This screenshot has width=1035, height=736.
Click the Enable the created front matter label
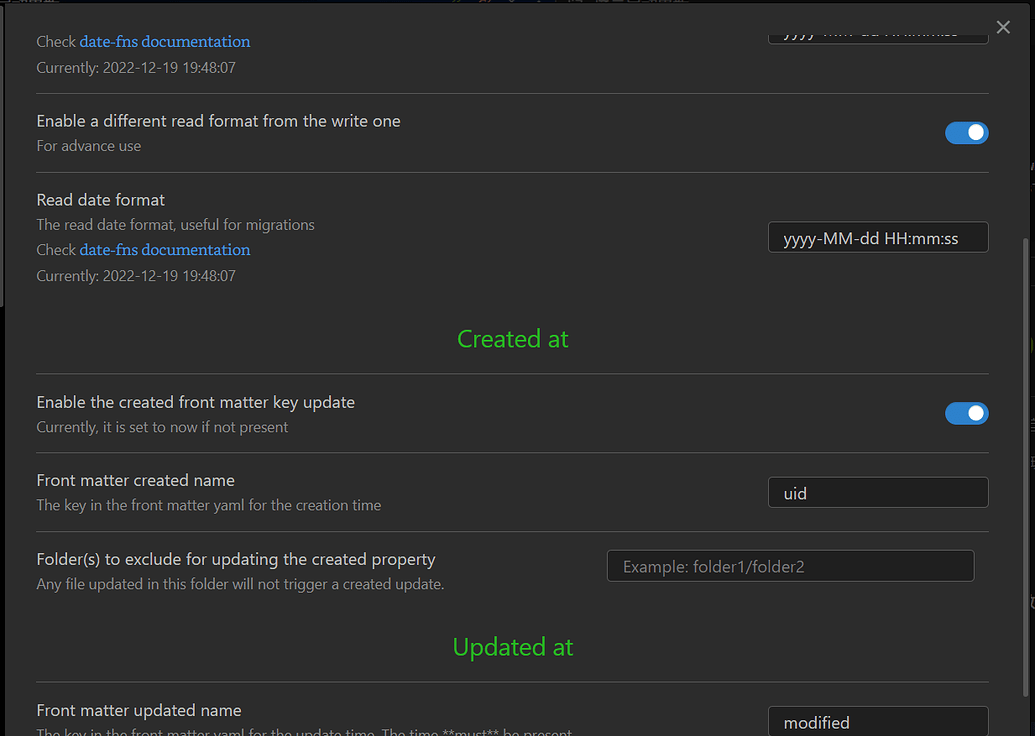click(x=195, y=402)
